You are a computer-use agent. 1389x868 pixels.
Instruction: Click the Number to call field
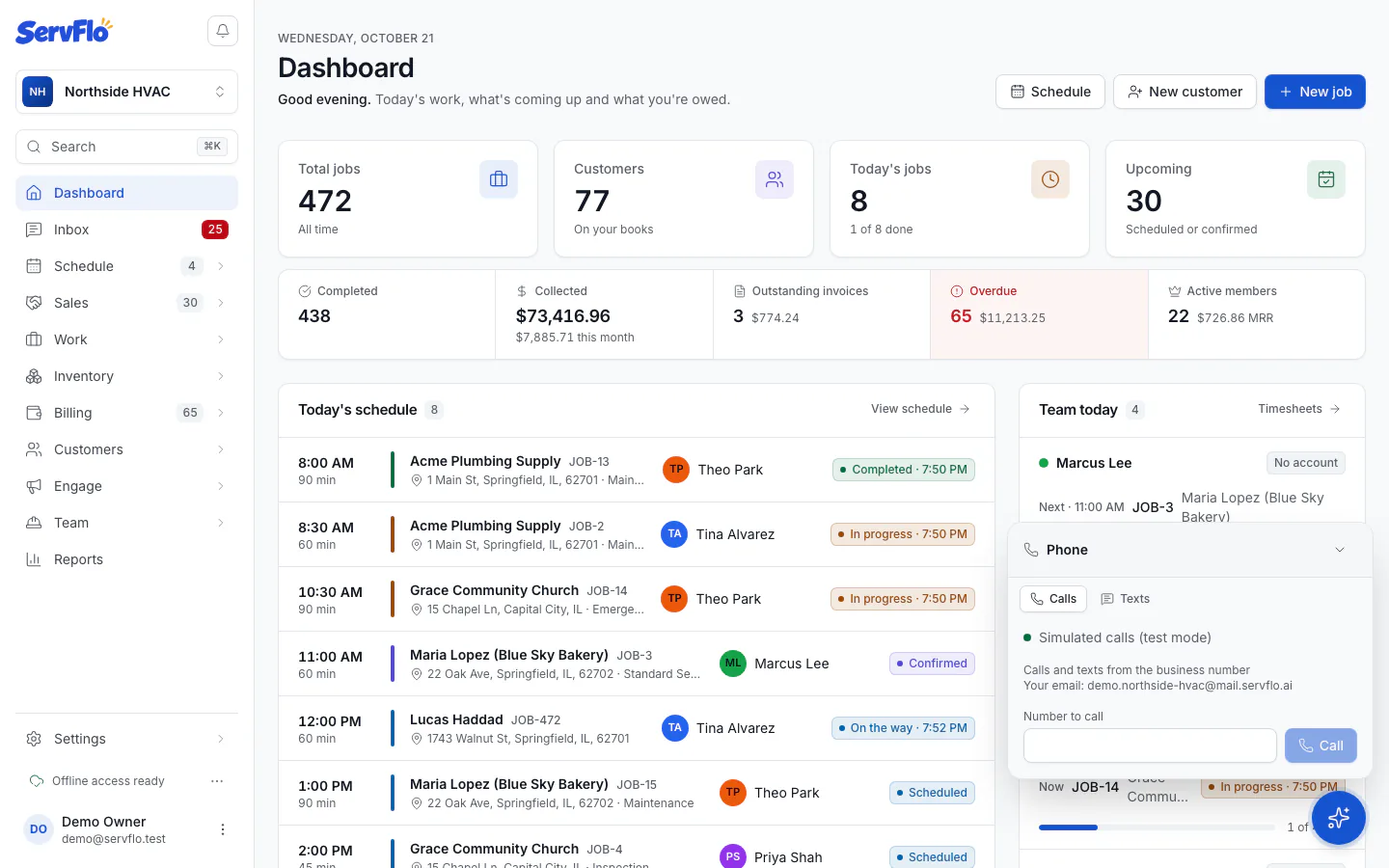pos(1150,746)
